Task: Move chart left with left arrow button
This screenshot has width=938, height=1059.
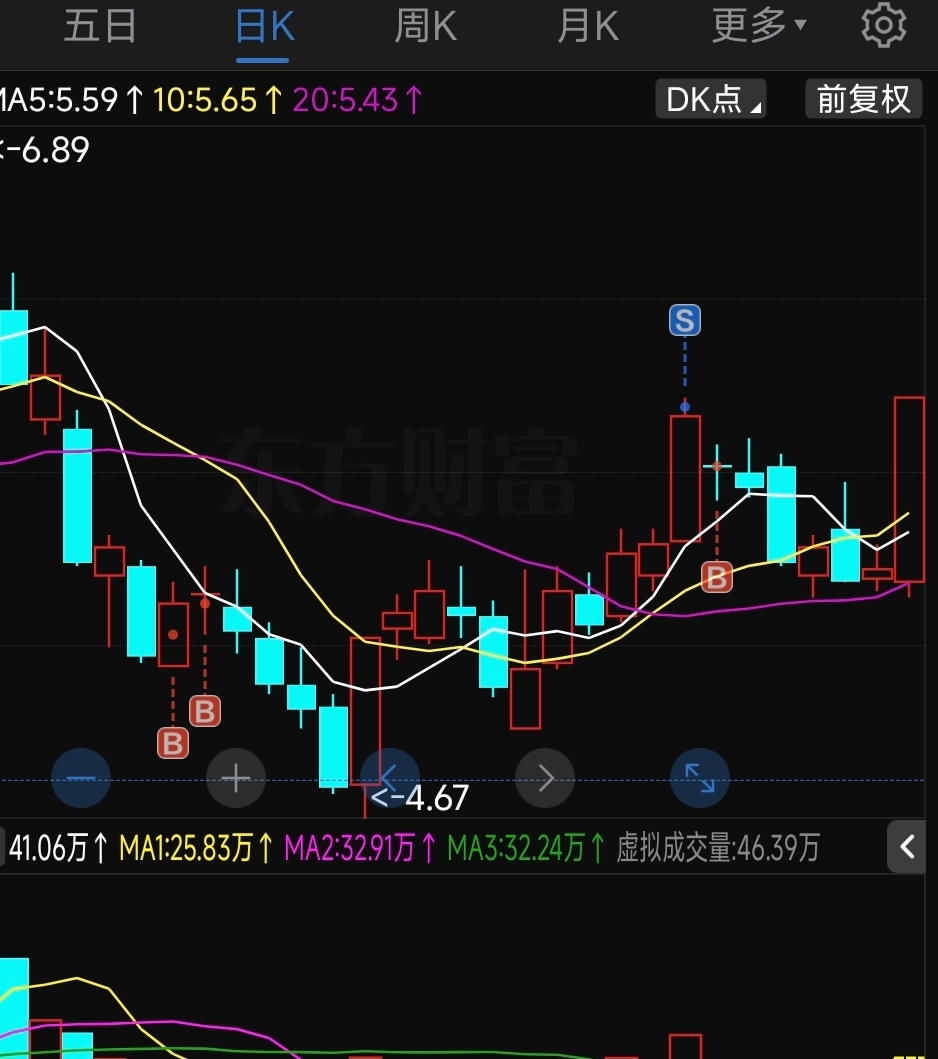Action: 390,778
